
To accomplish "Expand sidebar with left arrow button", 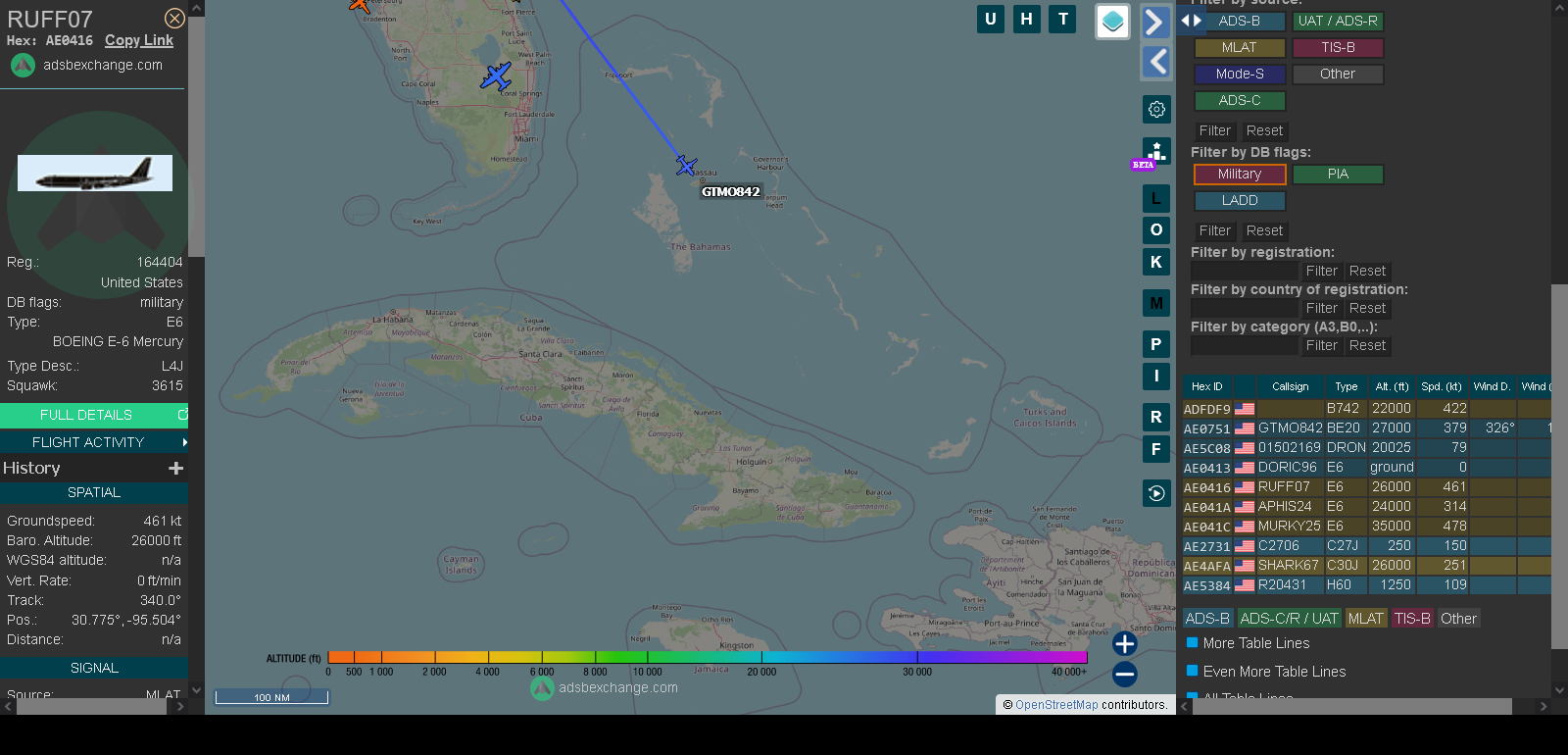I will click(1155, 62).
